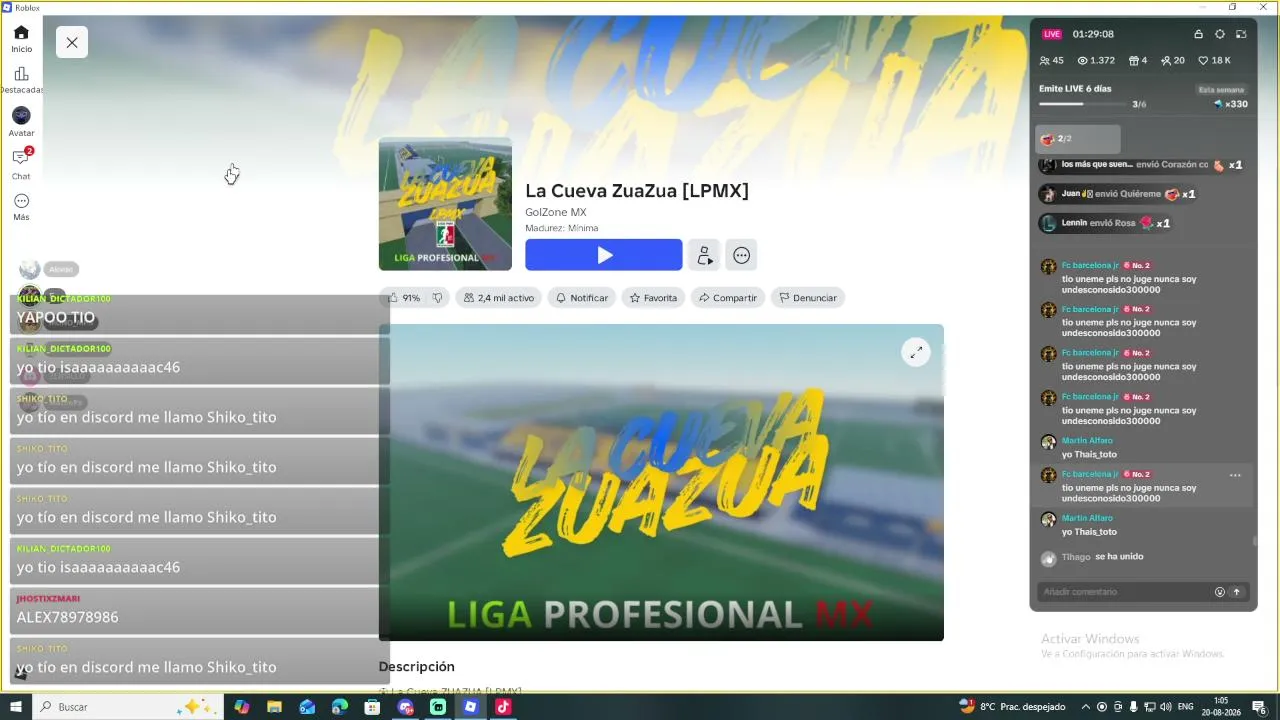Open Copilot from the taskbar

242,707
